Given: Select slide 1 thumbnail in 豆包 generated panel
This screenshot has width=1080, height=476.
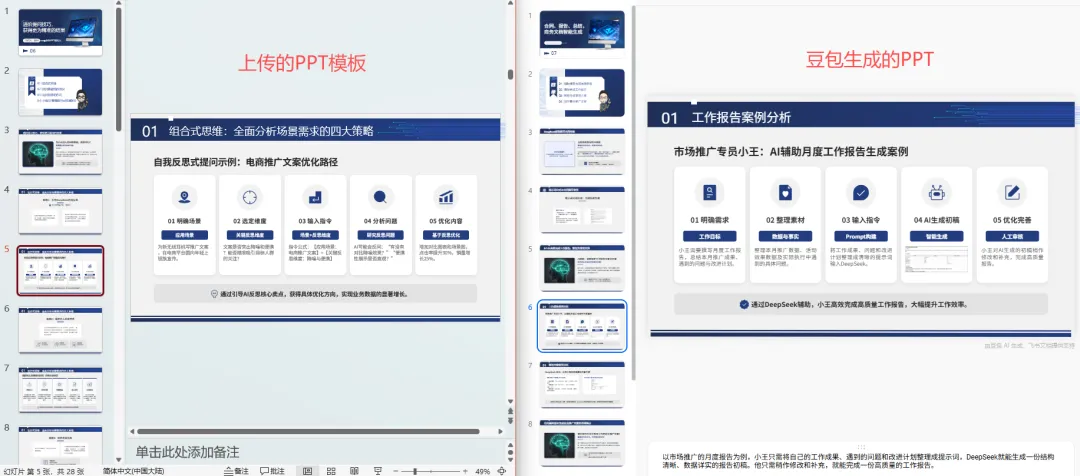Looking at the screenshot, I should [x=582, y=34].
